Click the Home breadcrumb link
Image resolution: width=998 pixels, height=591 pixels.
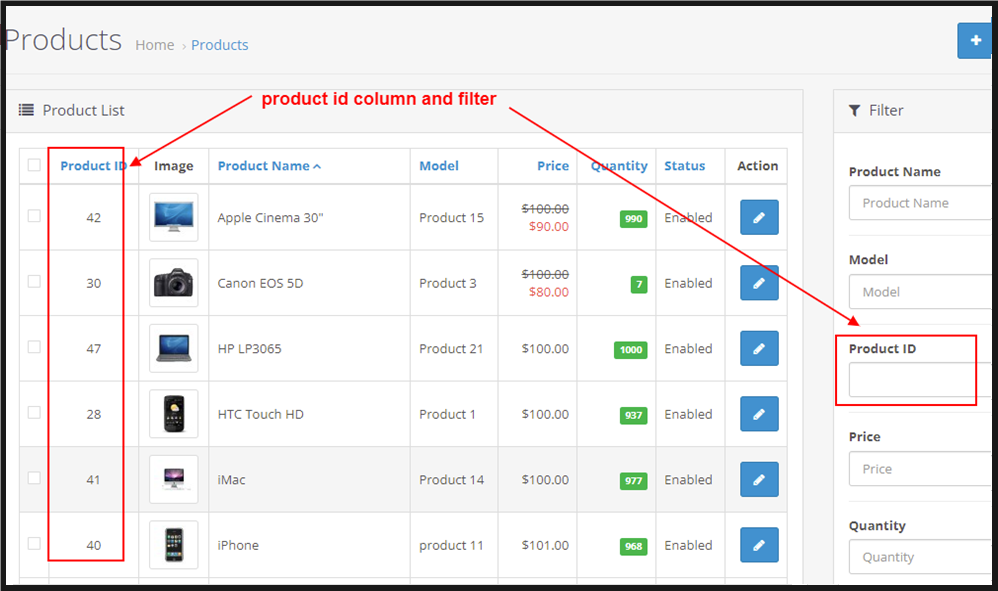coord(154,45)
